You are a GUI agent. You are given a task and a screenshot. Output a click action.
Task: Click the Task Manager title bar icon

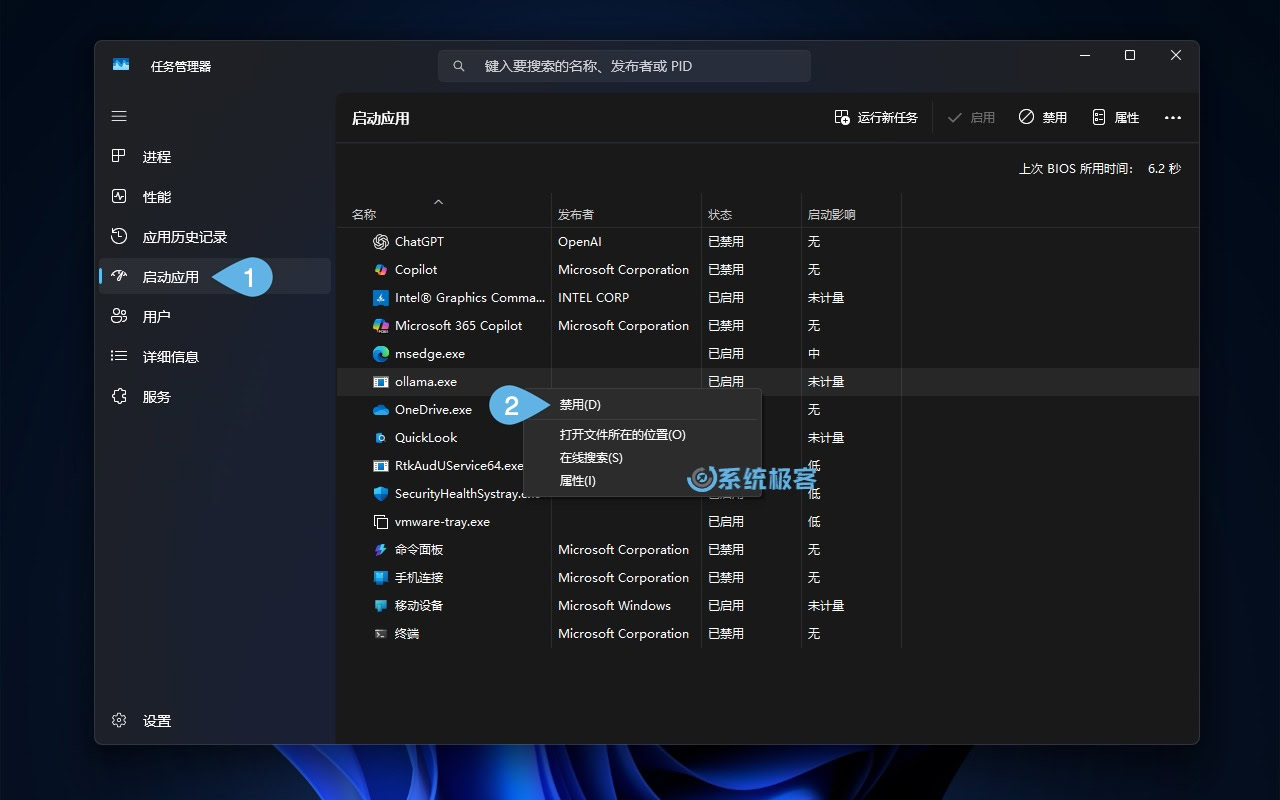pyautogui.click(x=121, y=65)
